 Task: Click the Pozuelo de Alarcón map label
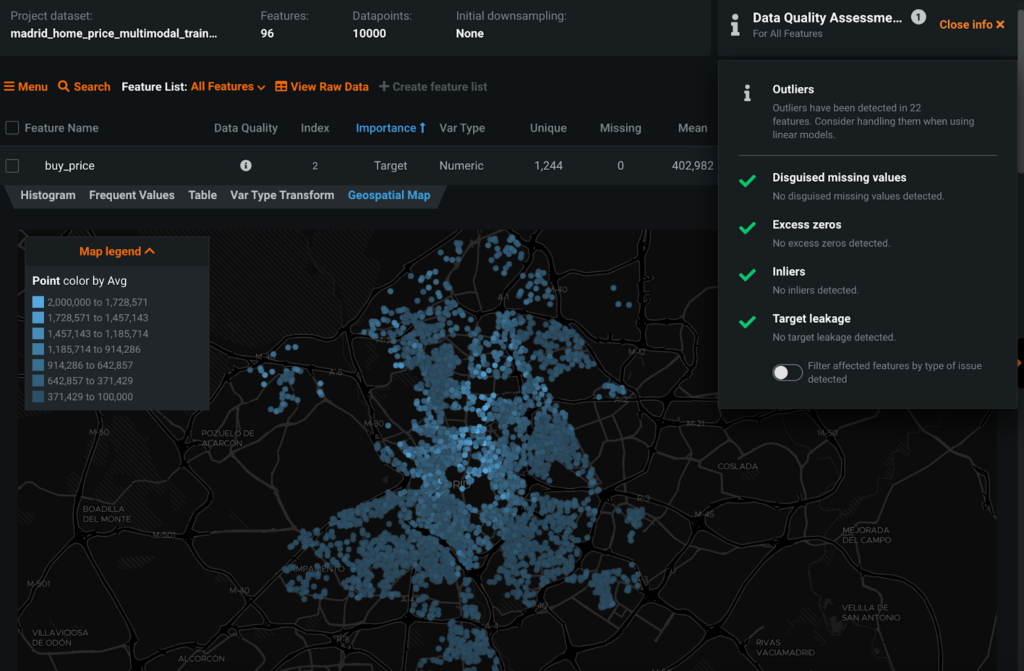(227, 438)
